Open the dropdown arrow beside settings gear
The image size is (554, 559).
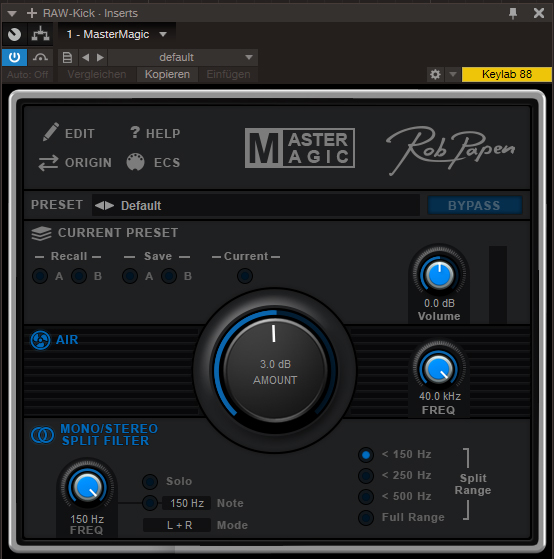tap(453, 75)
